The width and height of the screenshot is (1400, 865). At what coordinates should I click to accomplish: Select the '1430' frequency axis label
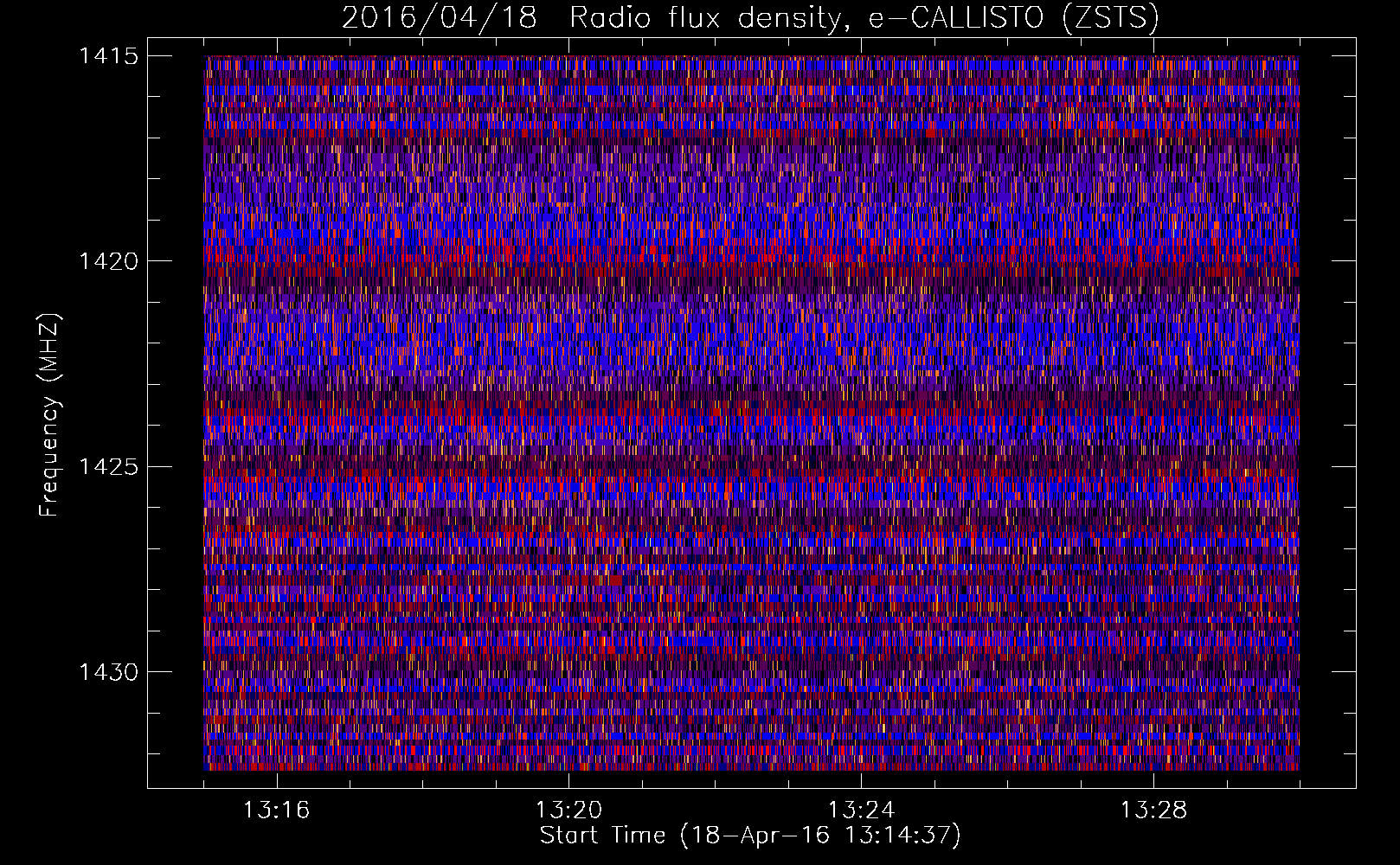[x=108, y=672]
